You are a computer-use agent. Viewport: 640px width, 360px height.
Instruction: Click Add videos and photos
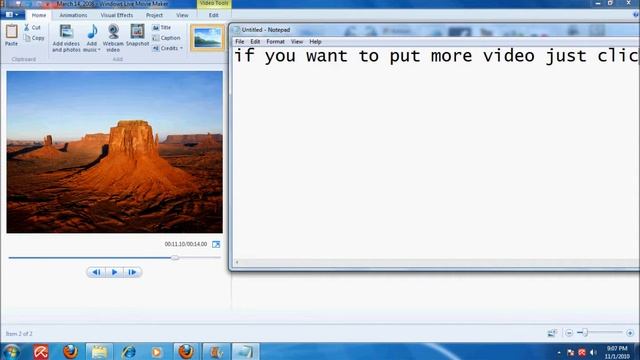point(66,38)
